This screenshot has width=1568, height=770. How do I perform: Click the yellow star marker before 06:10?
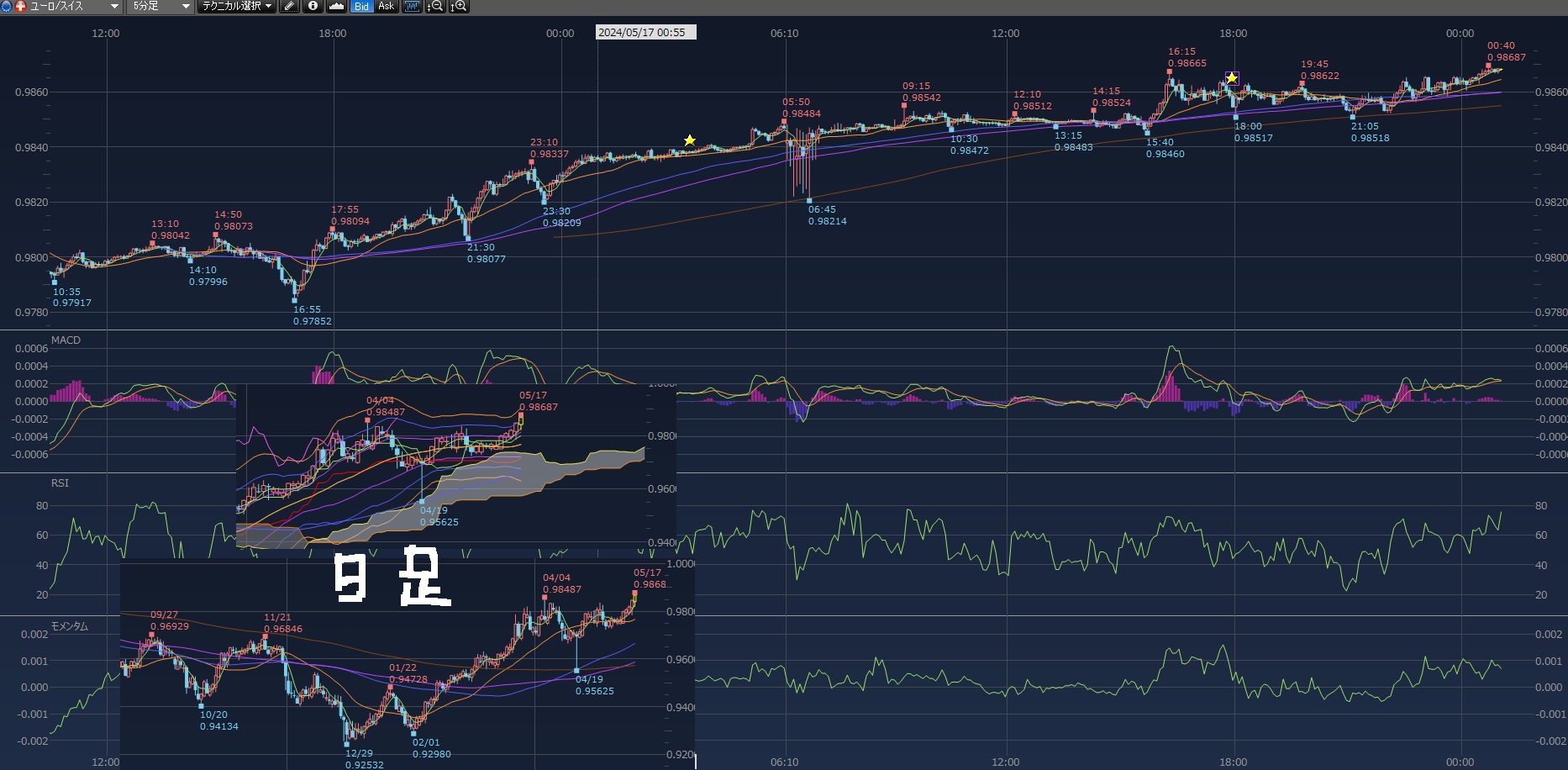click(690, 140)
